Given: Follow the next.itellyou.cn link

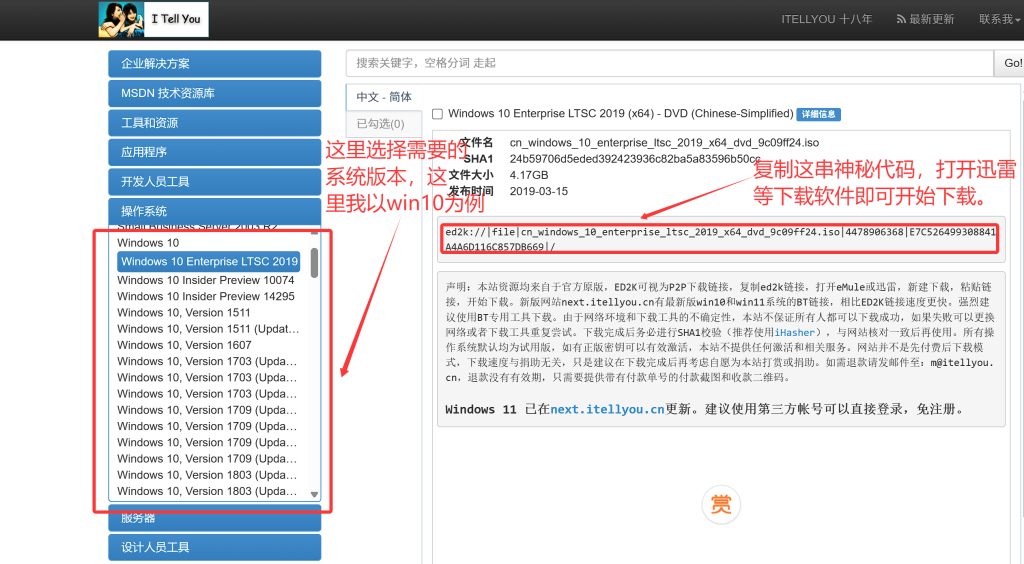Looking at the screenshot, I should pos(607,409).
